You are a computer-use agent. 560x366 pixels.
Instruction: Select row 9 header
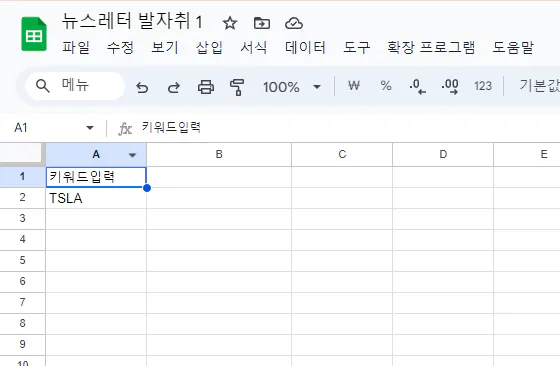[22, 345]
